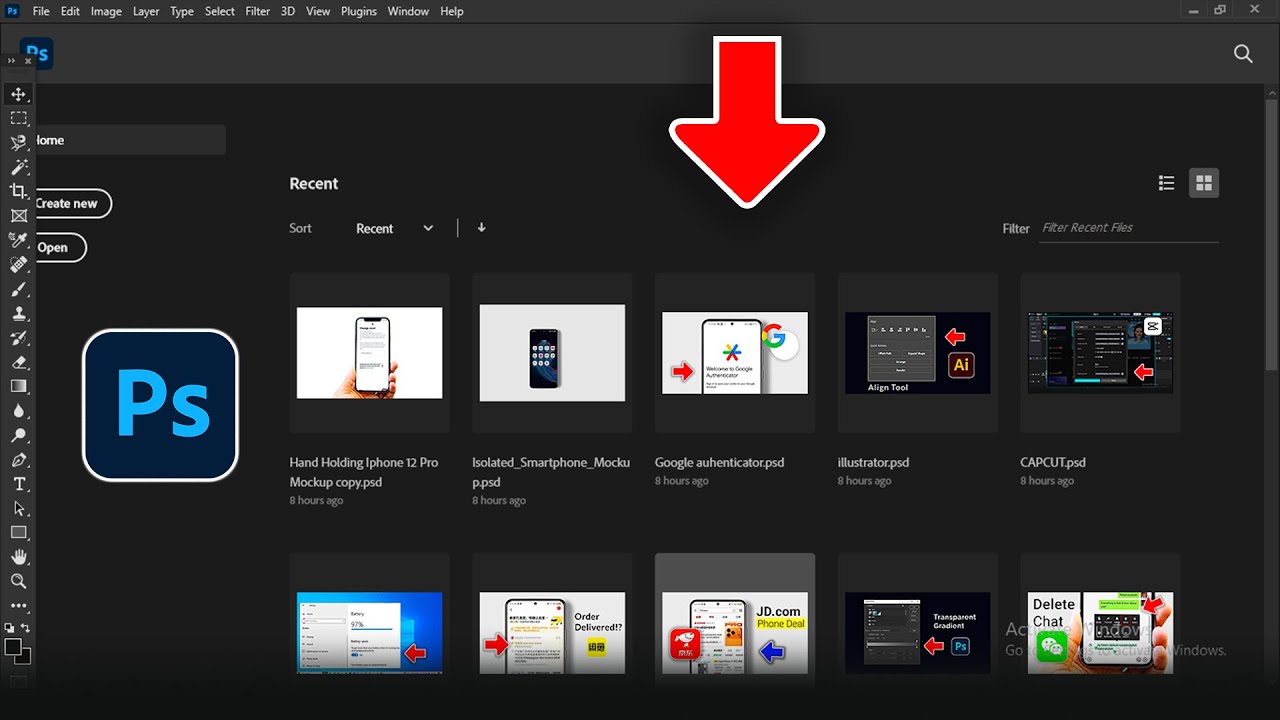
Task: Open the File menu
Action: pyautogui.click(x=41, y=11)
